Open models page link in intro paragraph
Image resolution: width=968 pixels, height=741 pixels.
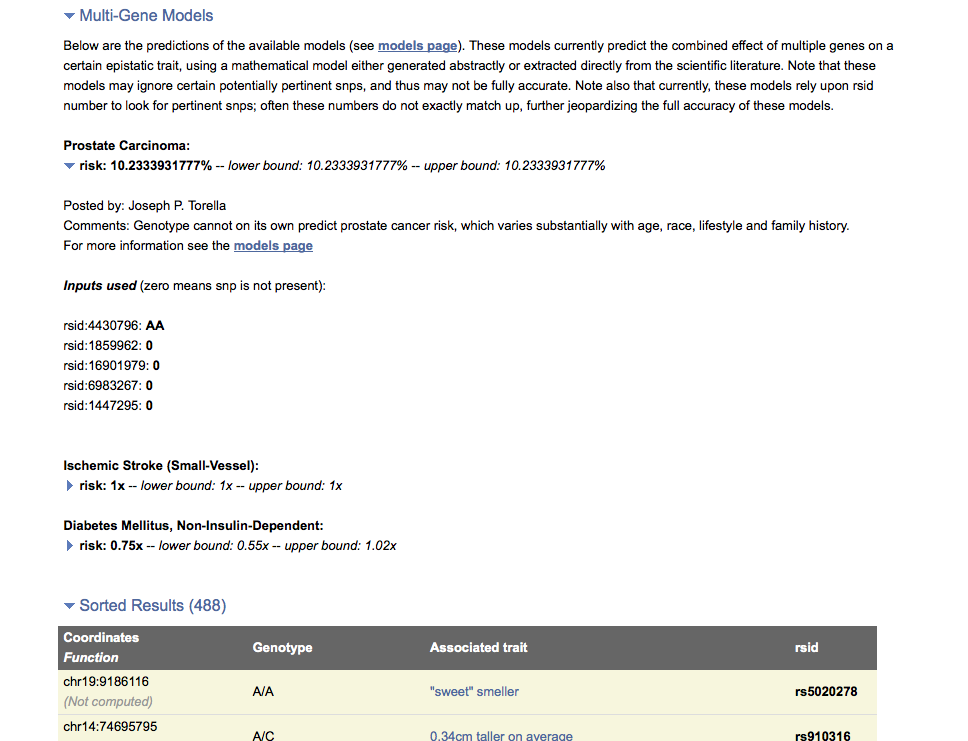click(x=417, y=46)
